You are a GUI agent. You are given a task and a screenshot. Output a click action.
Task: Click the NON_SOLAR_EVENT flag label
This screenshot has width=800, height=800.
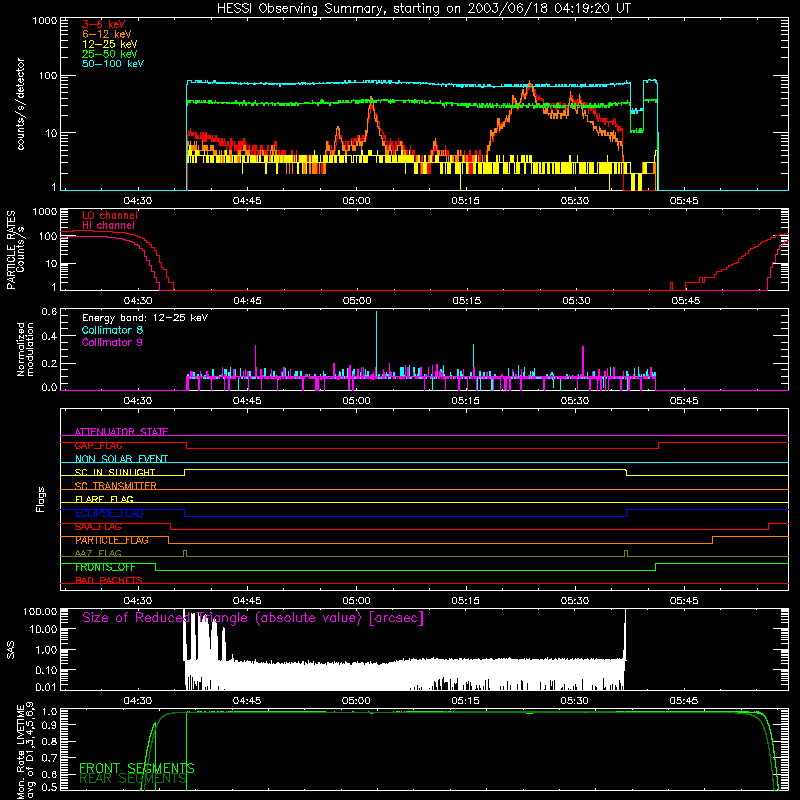(x=121, y=459)
